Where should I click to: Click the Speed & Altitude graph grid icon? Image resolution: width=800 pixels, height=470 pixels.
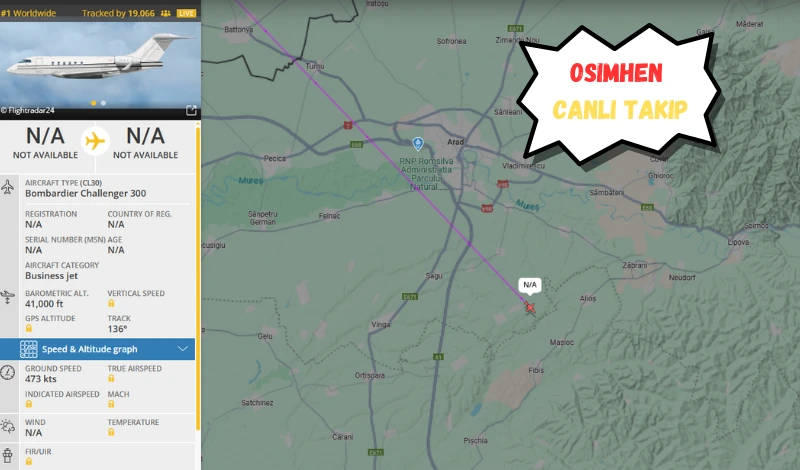[29, 349]
